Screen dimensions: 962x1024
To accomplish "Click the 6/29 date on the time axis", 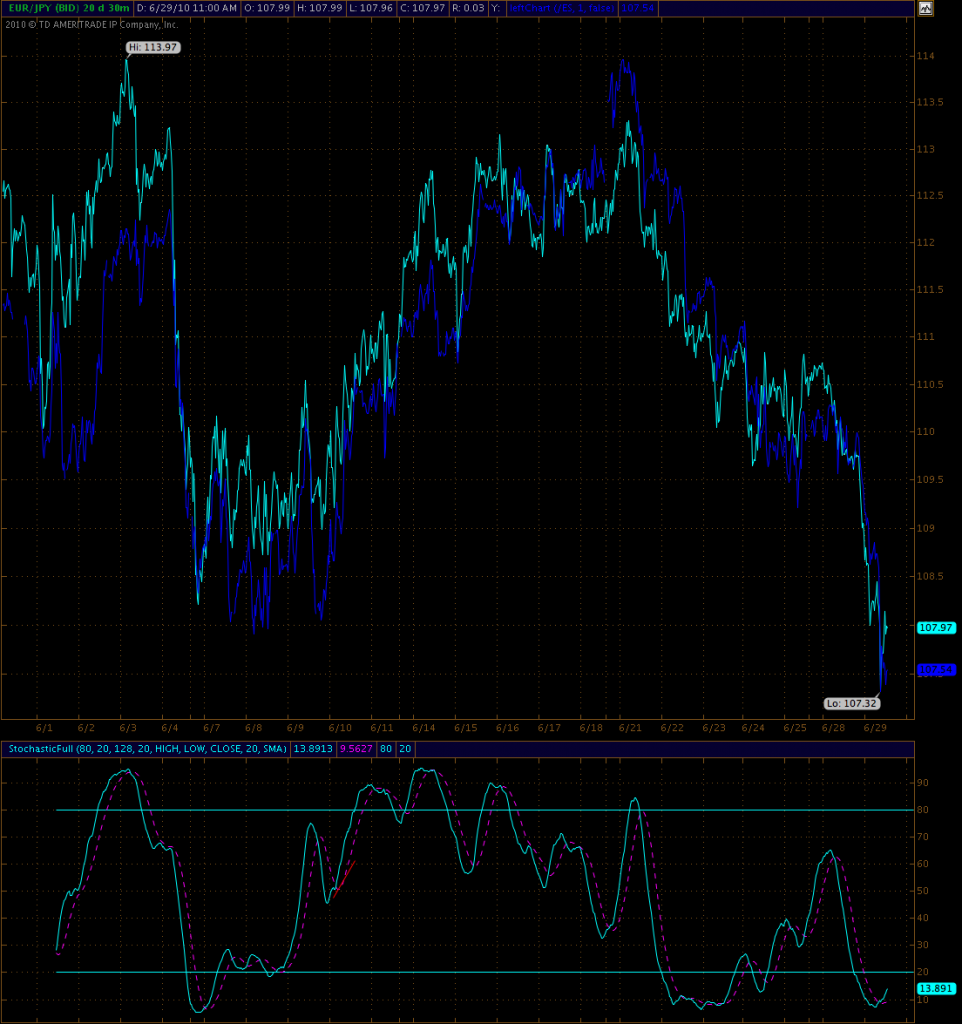I will tap(876, 728).
